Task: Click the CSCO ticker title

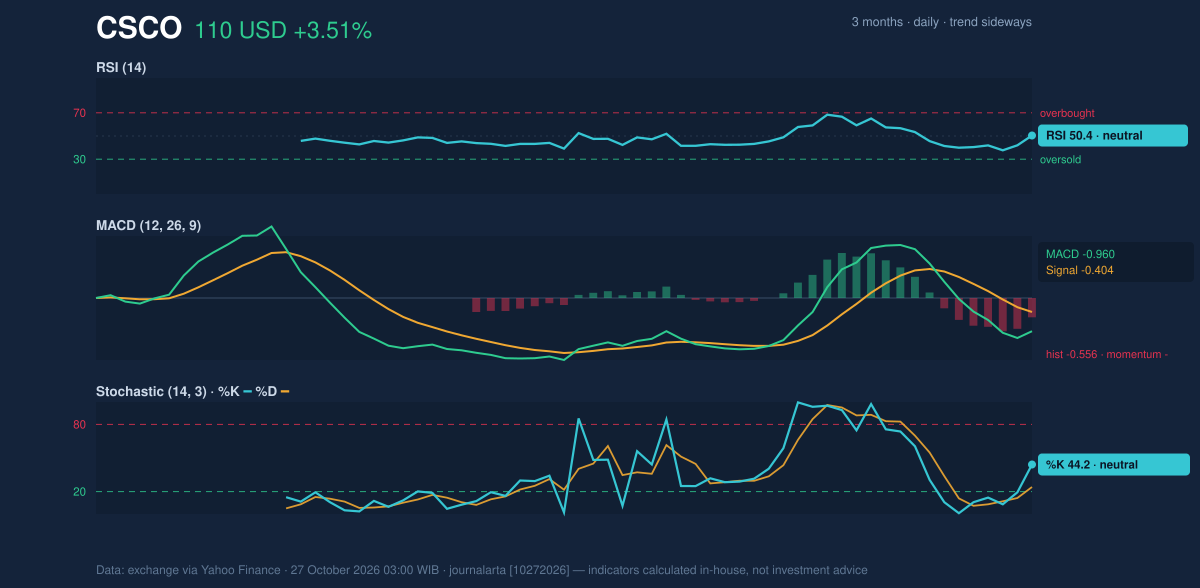Action: click(139, 29)
